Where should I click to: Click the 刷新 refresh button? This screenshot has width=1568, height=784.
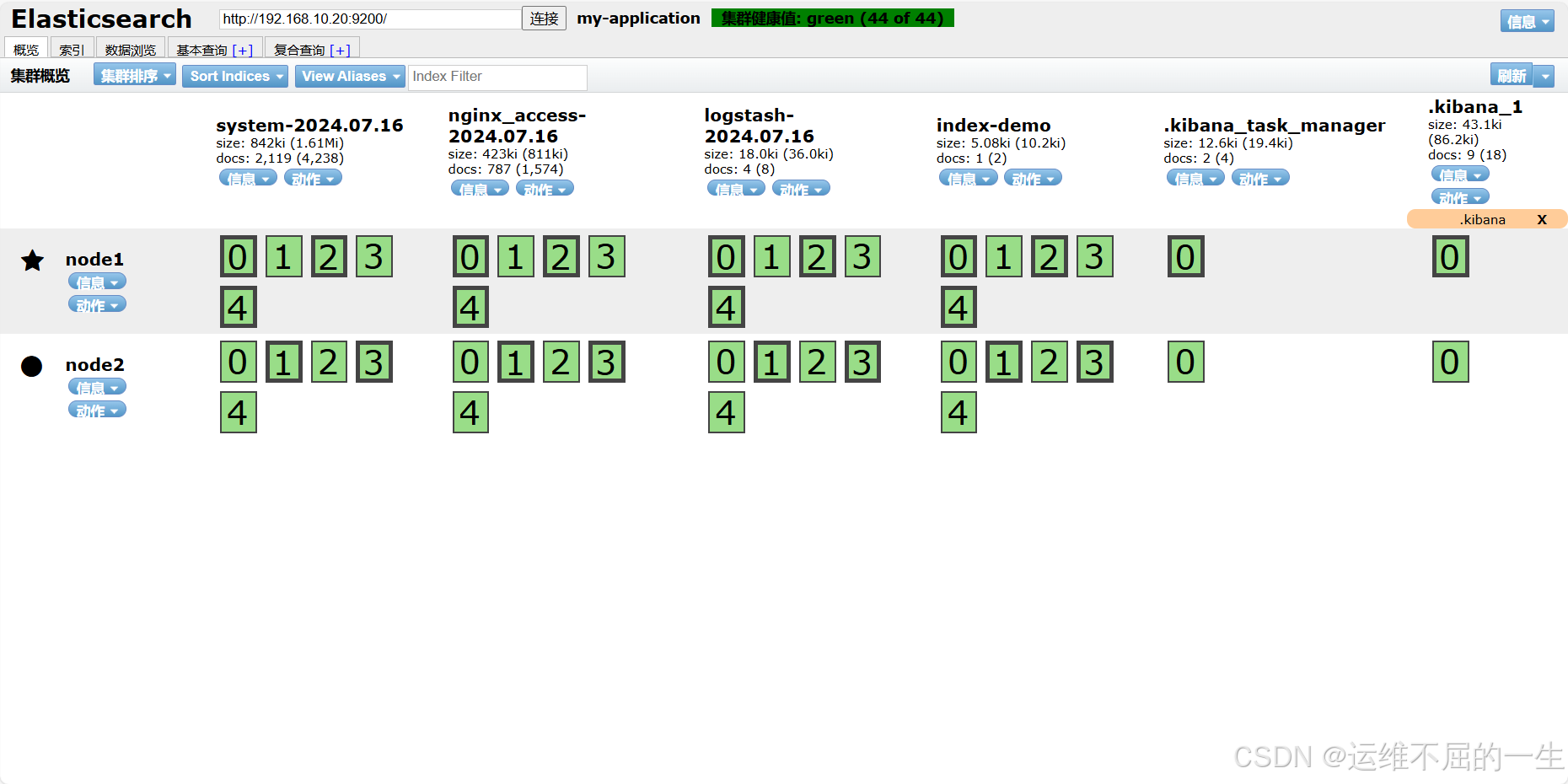coord(1512,76)
